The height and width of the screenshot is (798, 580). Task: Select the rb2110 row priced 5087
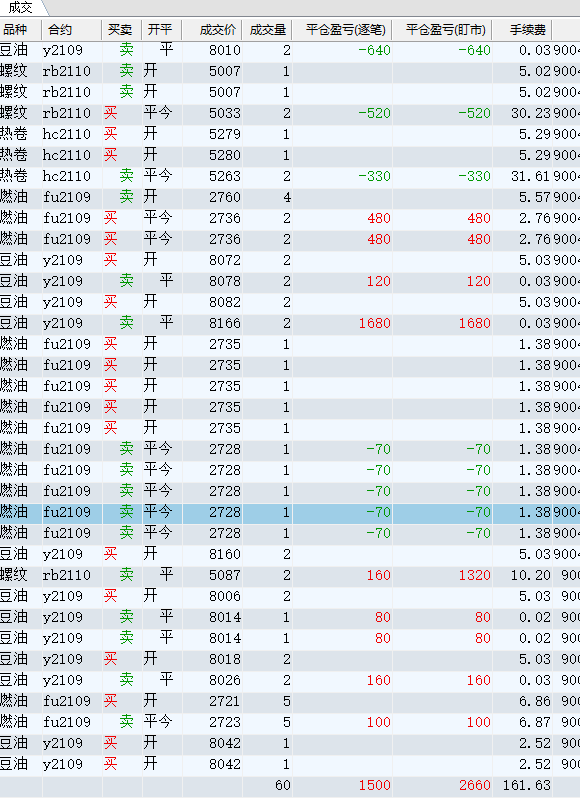pos(290,575)
